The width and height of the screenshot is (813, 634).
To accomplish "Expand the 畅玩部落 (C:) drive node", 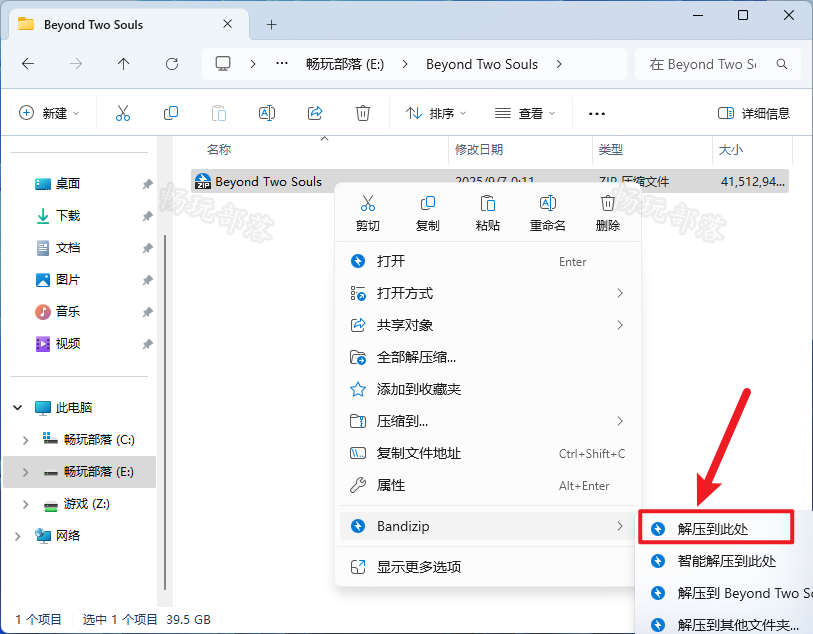I will (x=25, y=440).
